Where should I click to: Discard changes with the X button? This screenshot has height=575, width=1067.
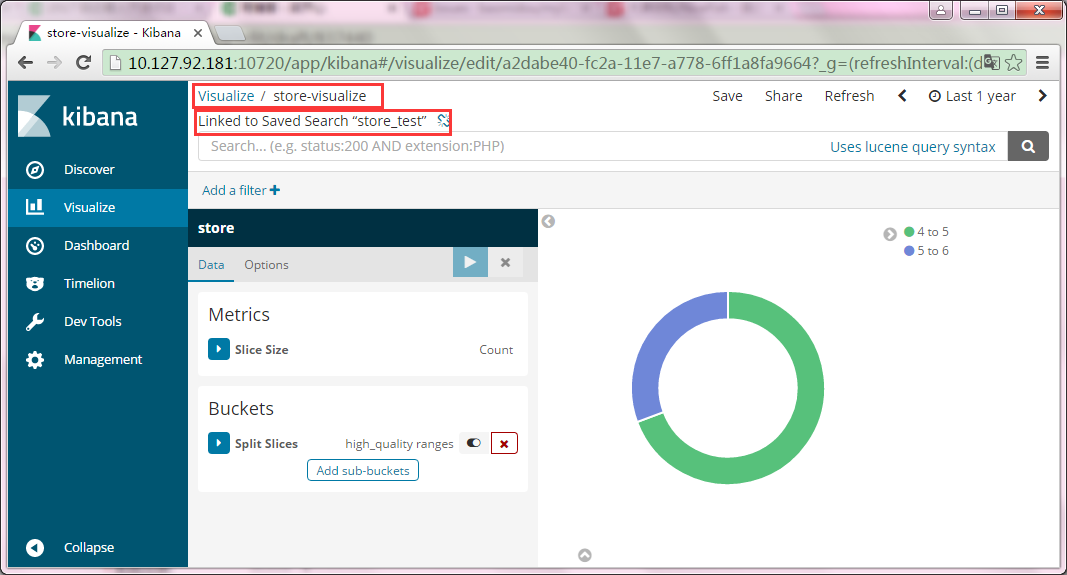(x=506, y=263)
